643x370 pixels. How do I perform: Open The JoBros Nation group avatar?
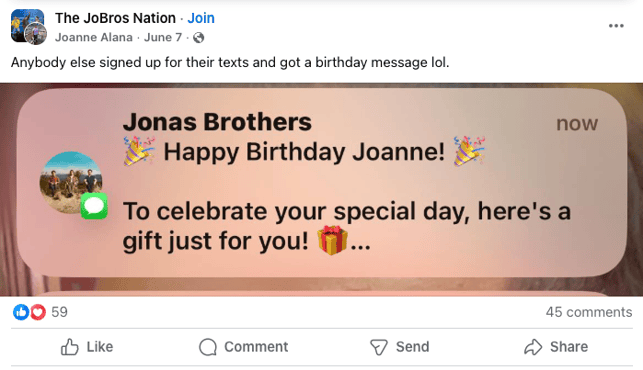click(27, 27)
